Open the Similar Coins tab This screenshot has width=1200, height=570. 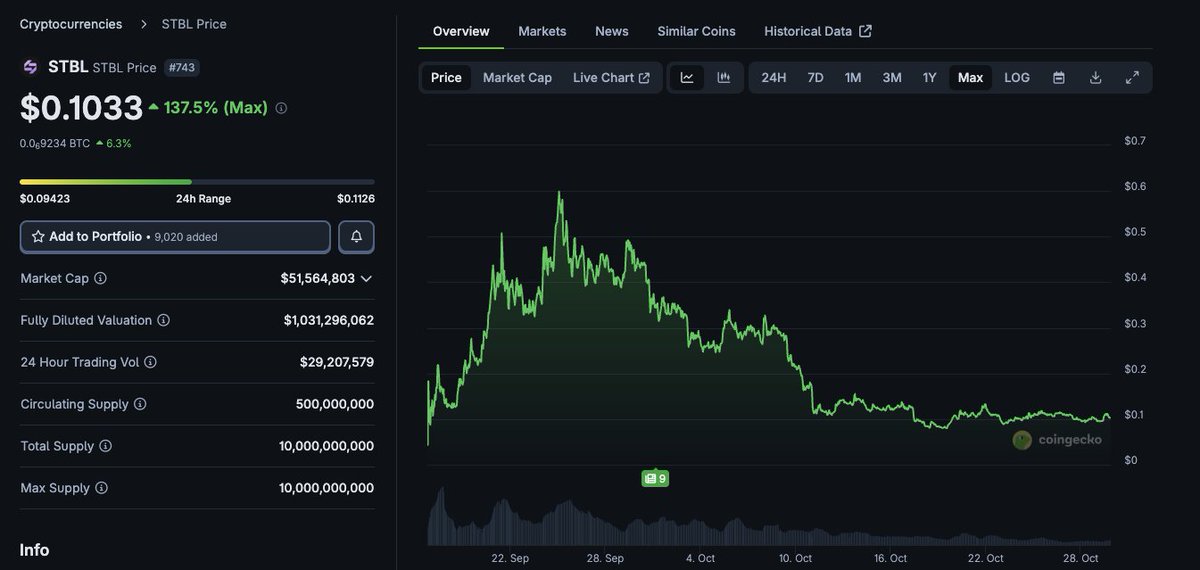(x=696, y=31)
